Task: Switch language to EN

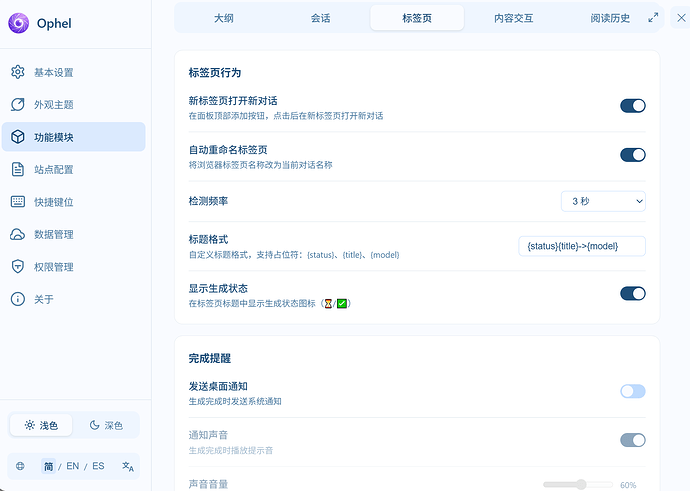Action: tap(73, 466)
